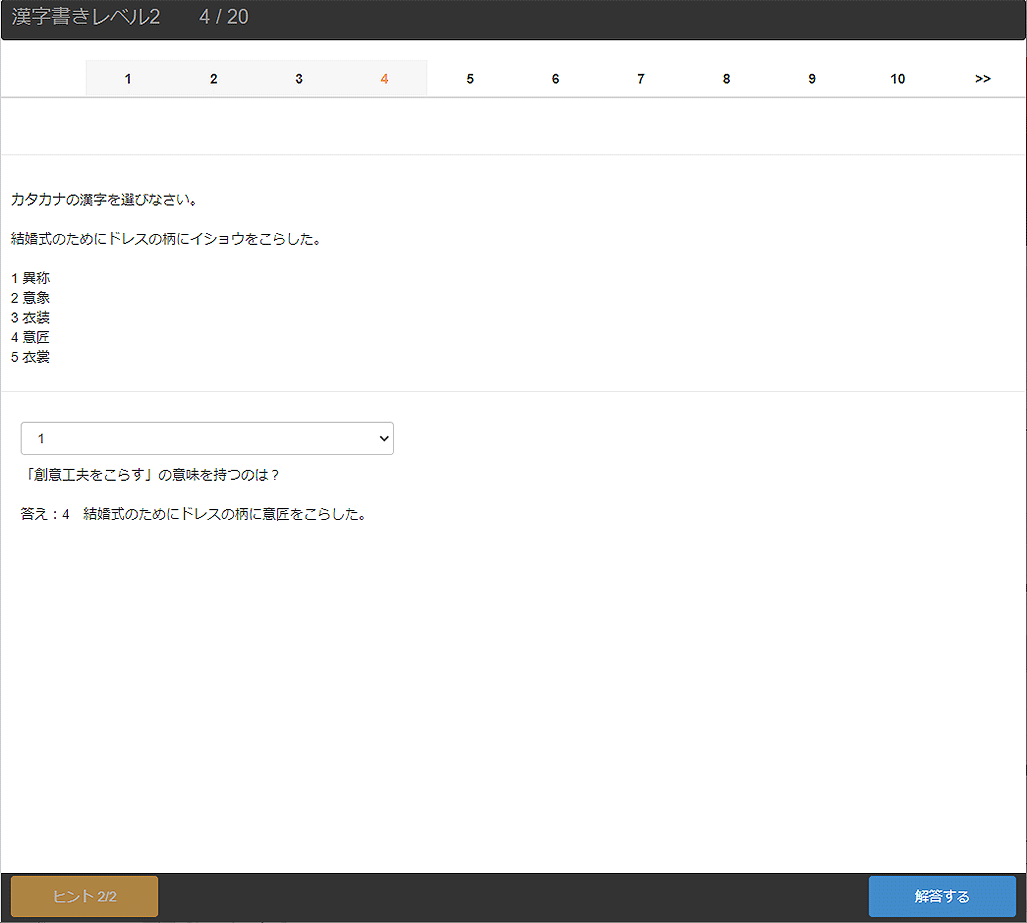Screen dimensions: 1027x923
Task: Click answer option text 2 意象
Action: (31, 298)
